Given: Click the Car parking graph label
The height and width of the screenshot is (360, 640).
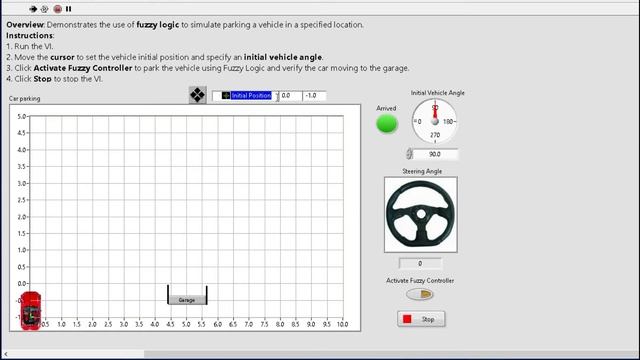Looking at the screenshot, I should [x=24, y=99].
